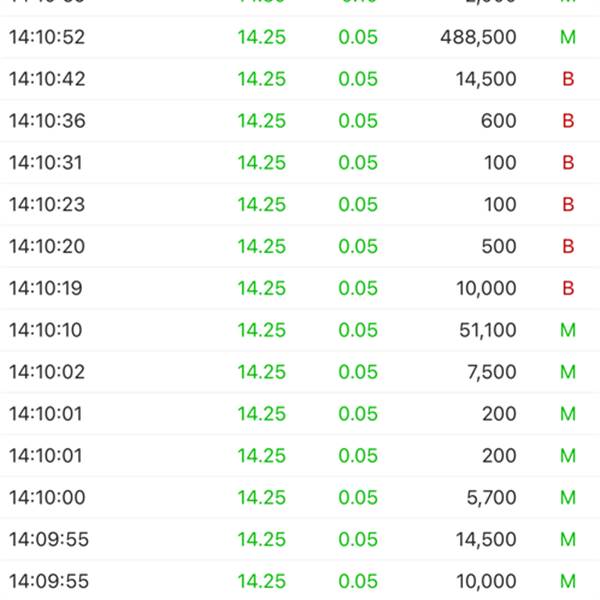
Task: Click the 600 volume value
Action: pyautogui.click(x=498, y=122)
